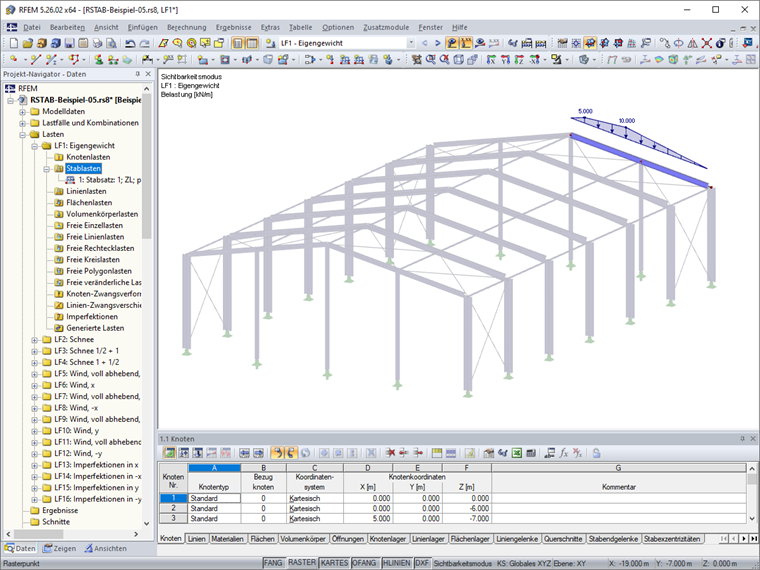This screenshot has width=760, height=570.
Task: Switch to the Querschnitte table tab
Action: tap(563, 538)
